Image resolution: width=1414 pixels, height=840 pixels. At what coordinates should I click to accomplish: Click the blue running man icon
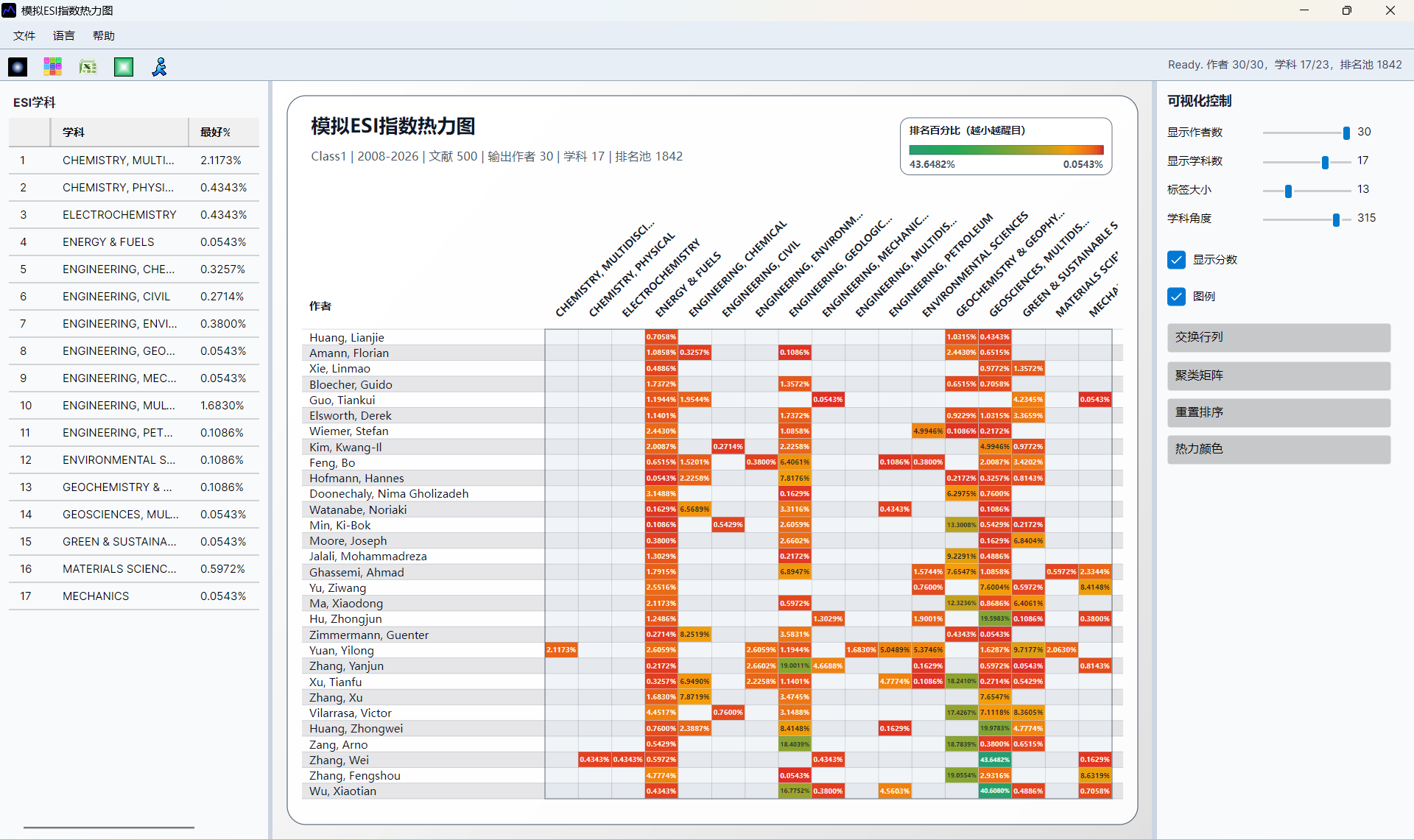point(159,67)
